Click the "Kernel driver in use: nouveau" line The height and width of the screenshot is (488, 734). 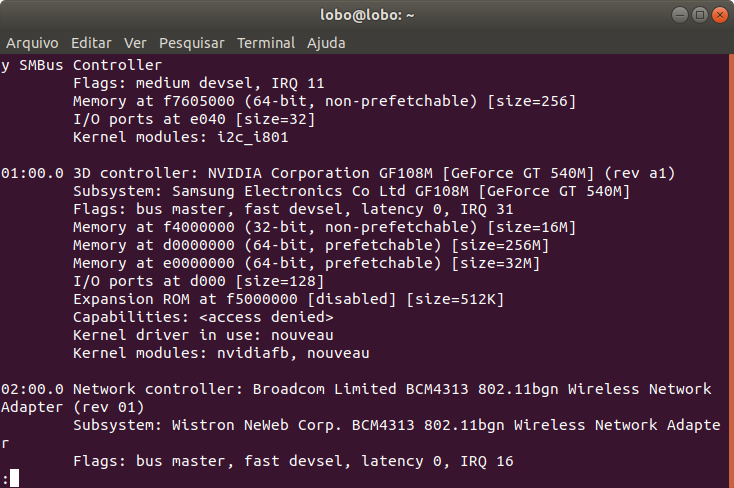(x=203, y=335)
